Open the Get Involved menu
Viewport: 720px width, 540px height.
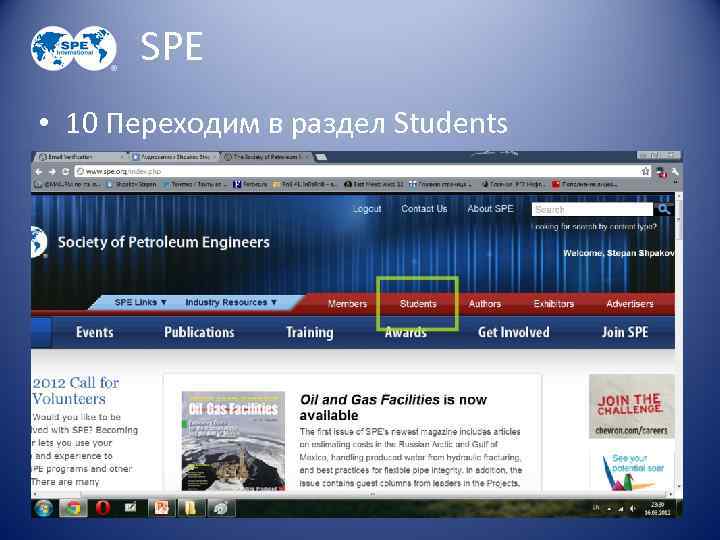point(513,332)
